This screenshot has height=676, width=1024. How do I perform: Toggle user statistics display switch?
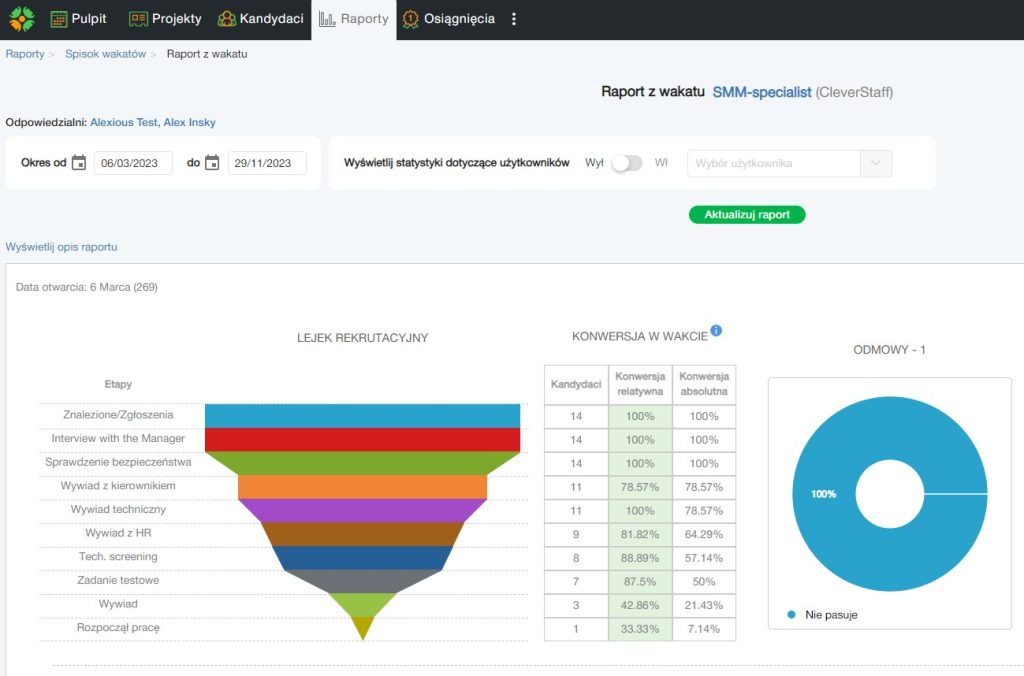pos(627,163)
